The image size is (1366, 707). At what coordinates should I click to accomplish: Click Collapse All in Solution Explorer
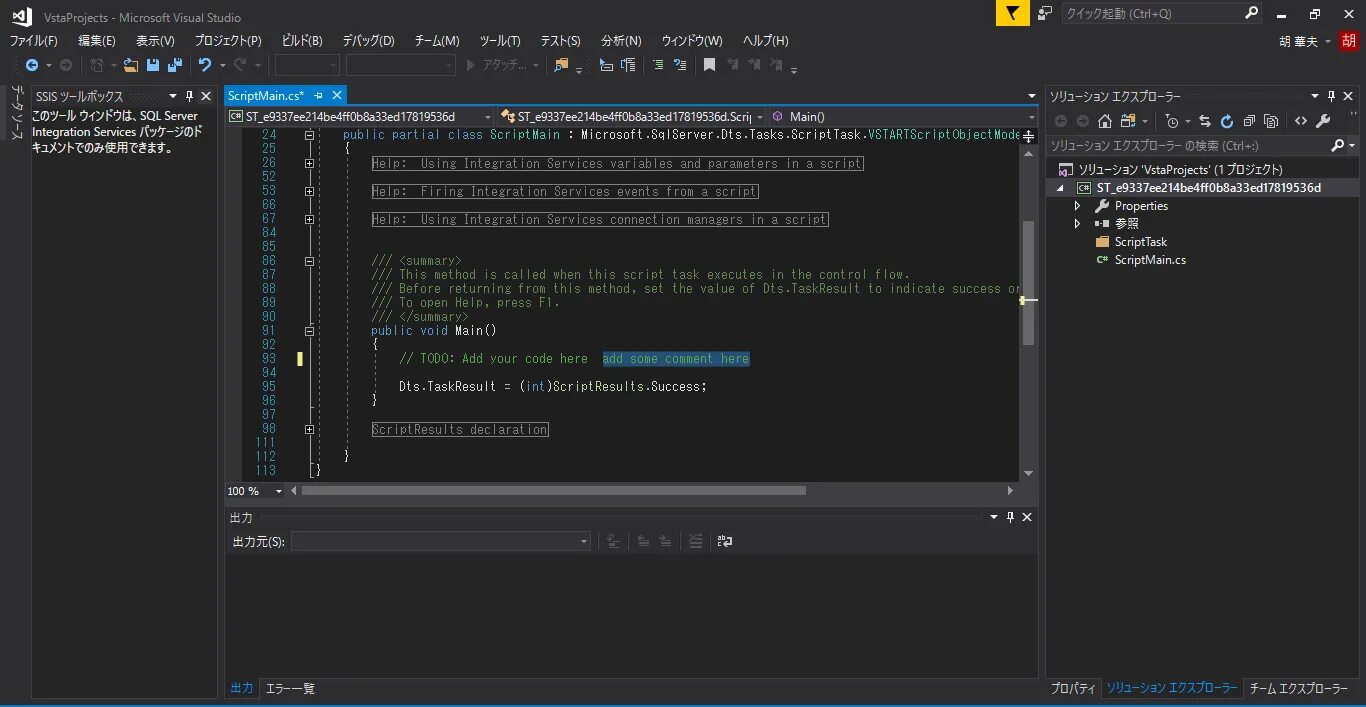point(1249,121)
